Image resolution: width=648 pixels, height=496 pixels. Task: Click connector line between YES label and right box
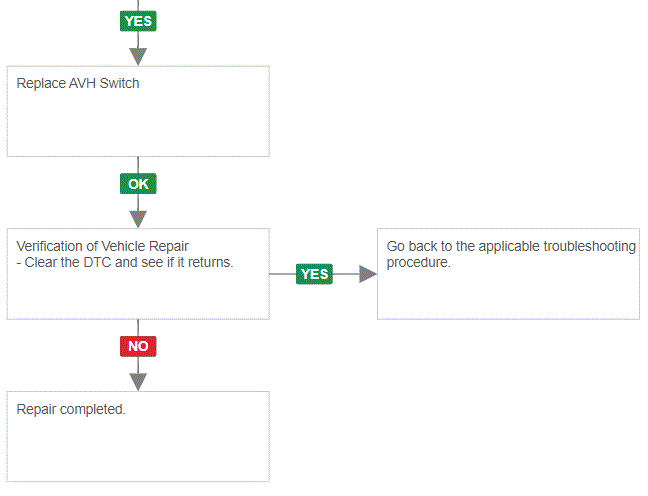tap(346, 274)
